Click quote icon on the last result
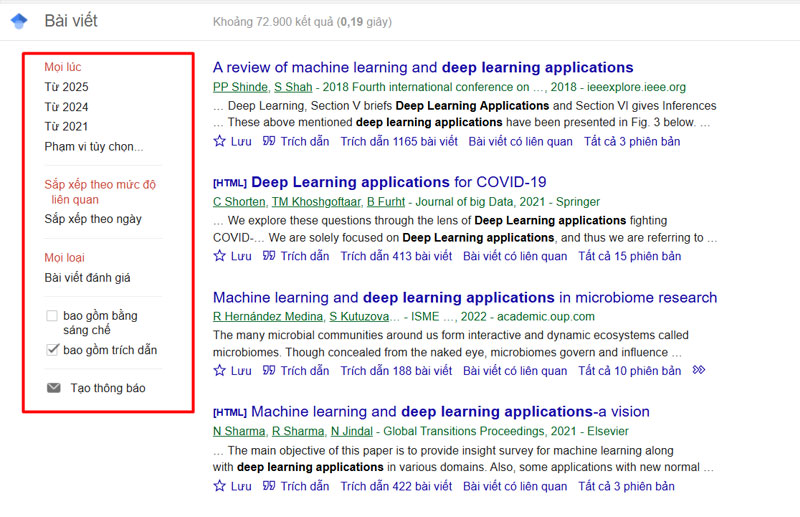This screenshot has width=800, height=517. click(x=269, y=486)
